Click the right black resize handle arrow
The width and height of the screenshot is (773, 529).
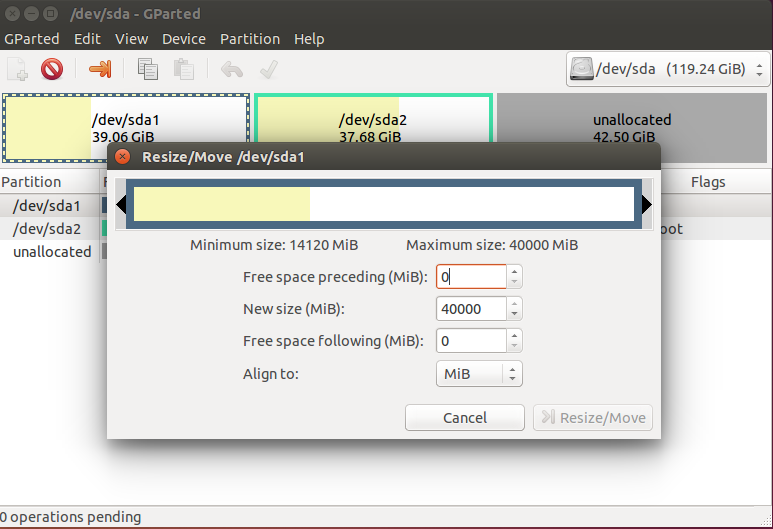[647, 204]
